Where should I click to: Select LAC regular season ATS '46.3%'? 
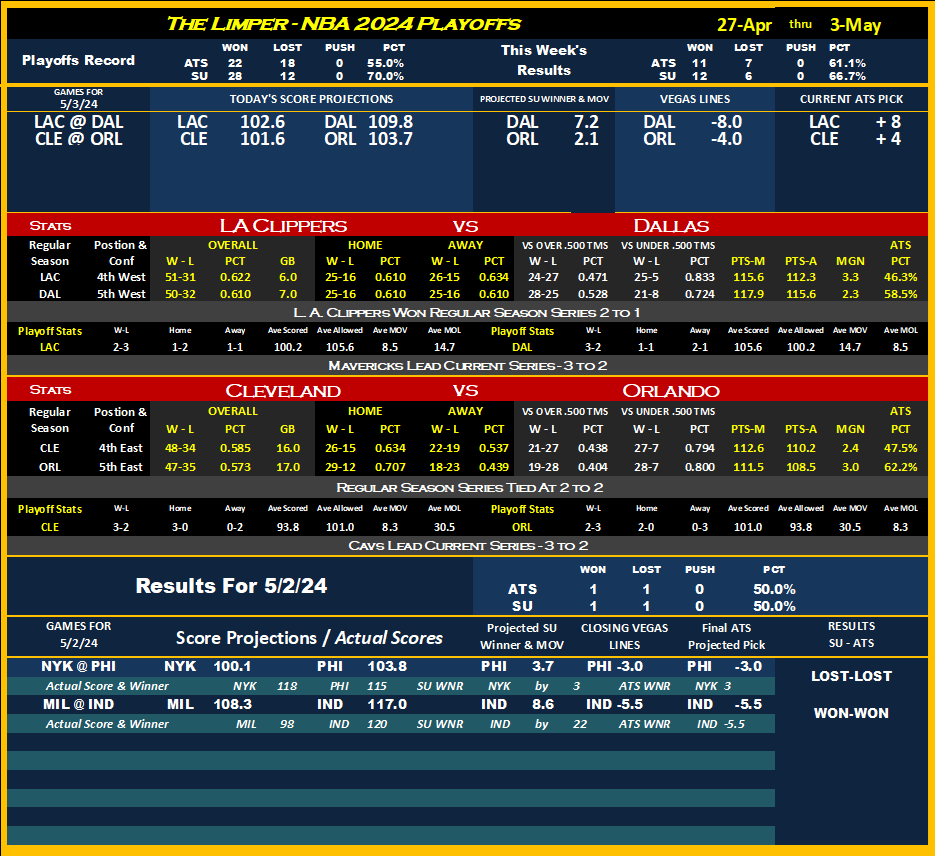(900, 278)
